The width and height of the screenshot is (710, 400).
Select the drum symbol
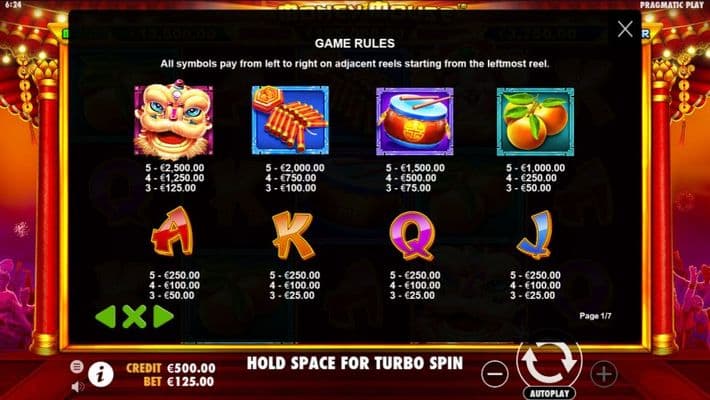click(x=415, y=121)
